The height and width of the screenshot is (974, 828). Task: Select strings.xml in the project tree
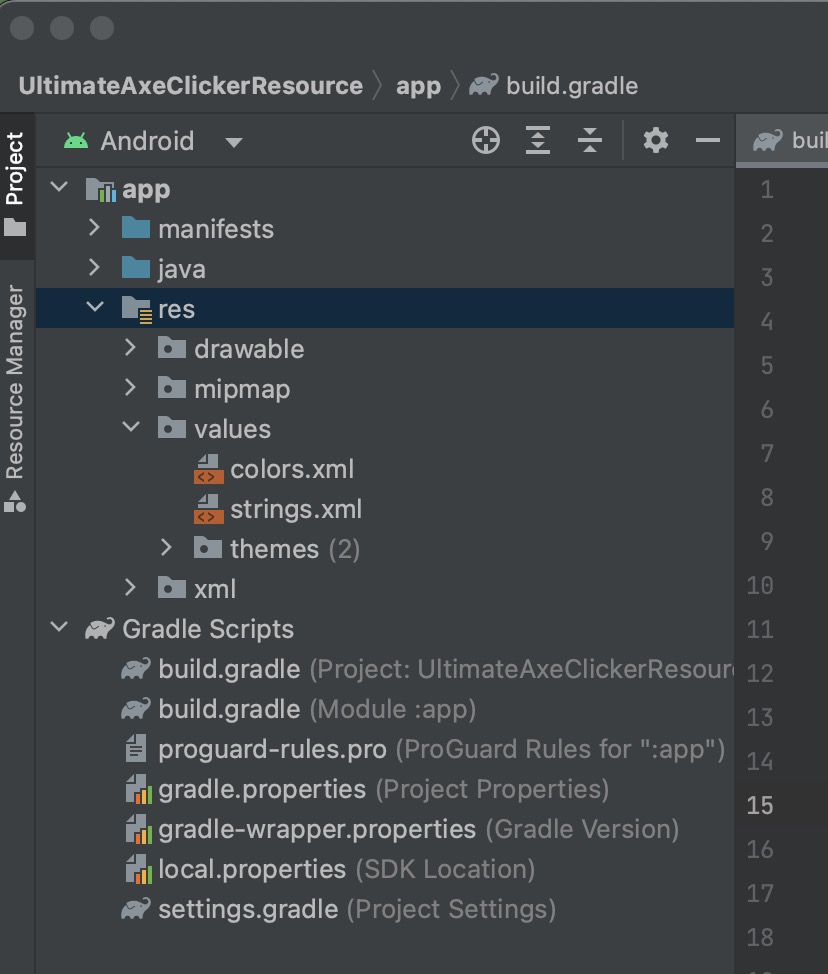[x=296, y=509]
